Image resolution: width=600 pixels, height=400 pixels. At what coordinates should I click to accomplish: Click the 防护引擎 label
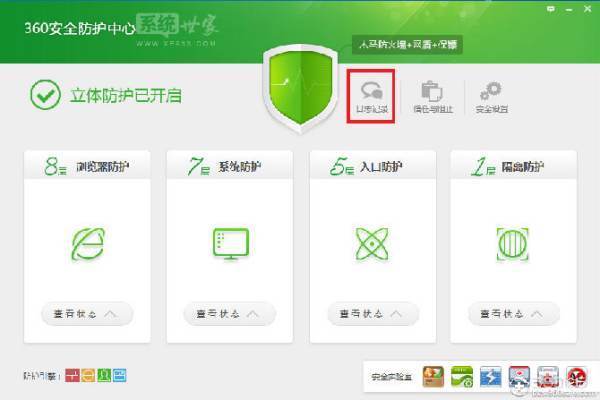(42, 376)
